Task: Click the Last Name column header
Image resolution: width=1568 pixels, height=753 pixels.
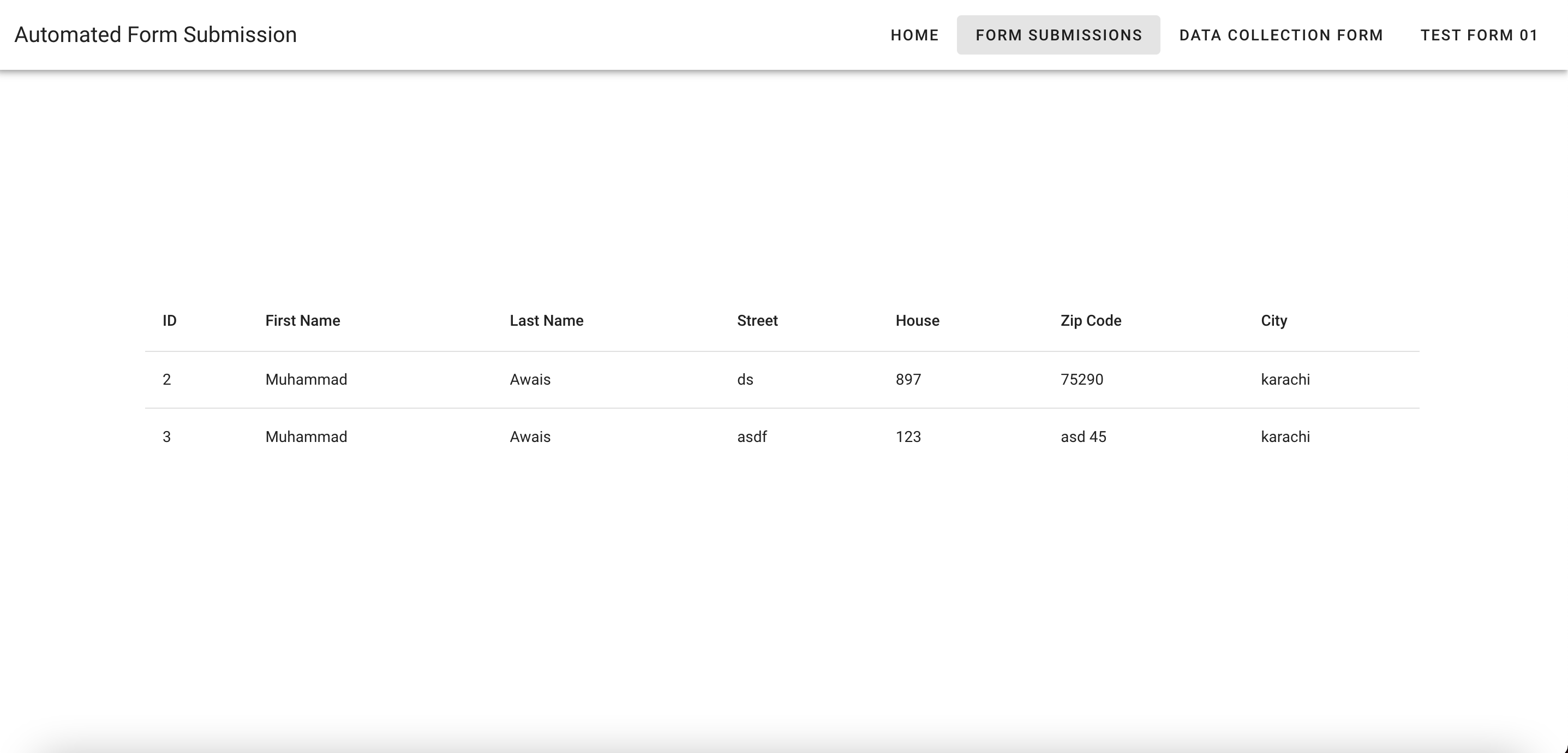Action: point(546,321)
